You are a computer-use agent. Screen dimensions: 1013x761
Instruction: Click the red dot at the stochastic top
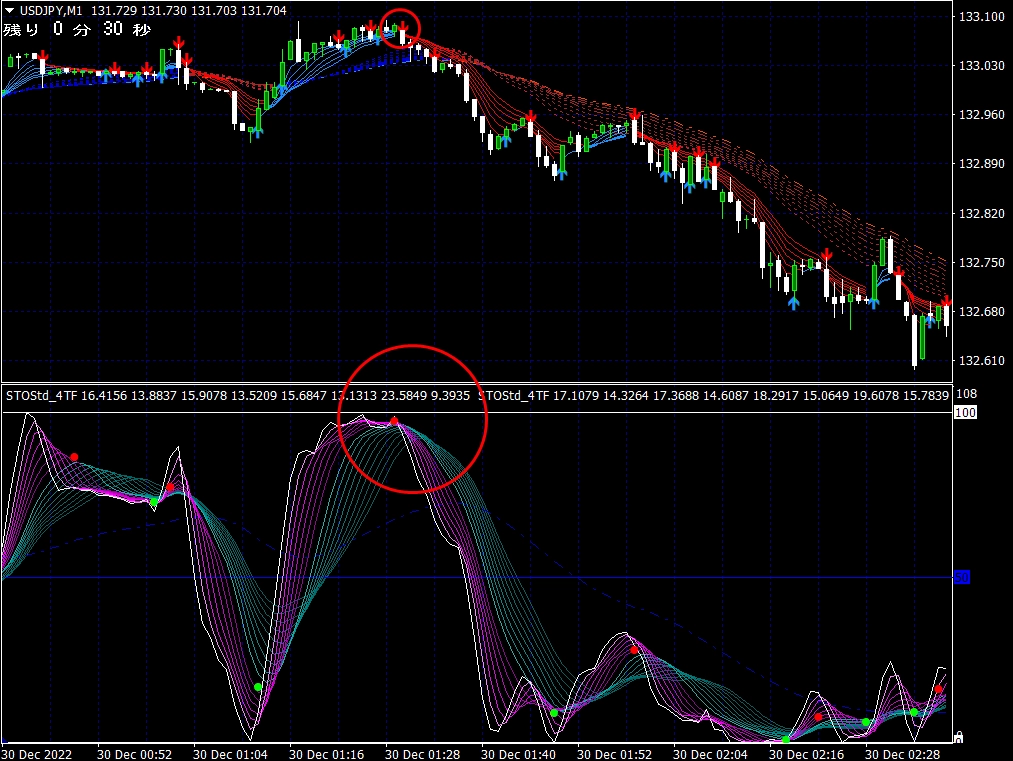click(394, 422)
